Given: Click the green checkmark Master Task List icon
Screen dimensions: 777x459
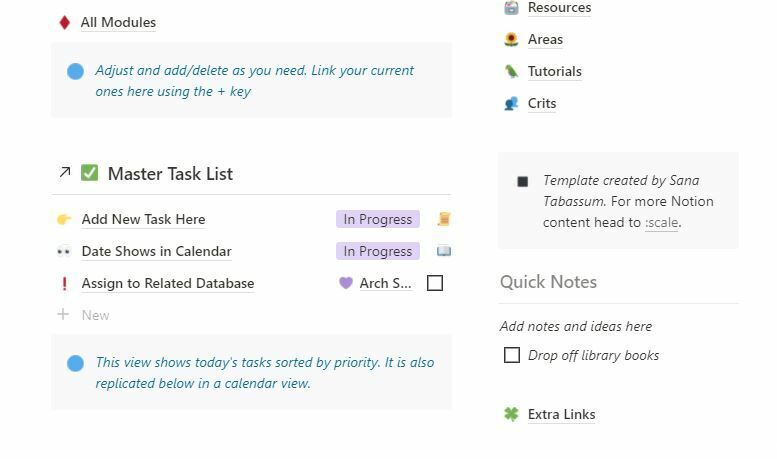Looking at the screenshot, I should tap(89, 173).
